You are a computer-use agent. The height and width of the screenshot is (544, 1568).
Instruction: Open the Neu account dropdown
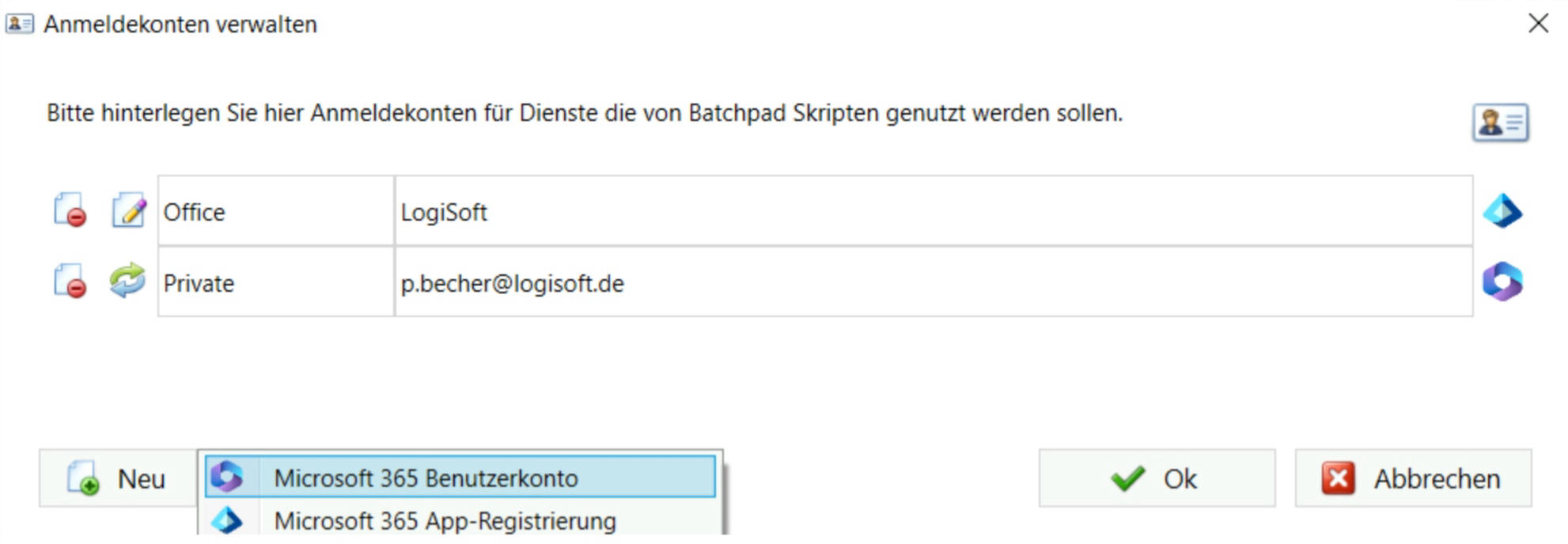[x=118, y=478]
